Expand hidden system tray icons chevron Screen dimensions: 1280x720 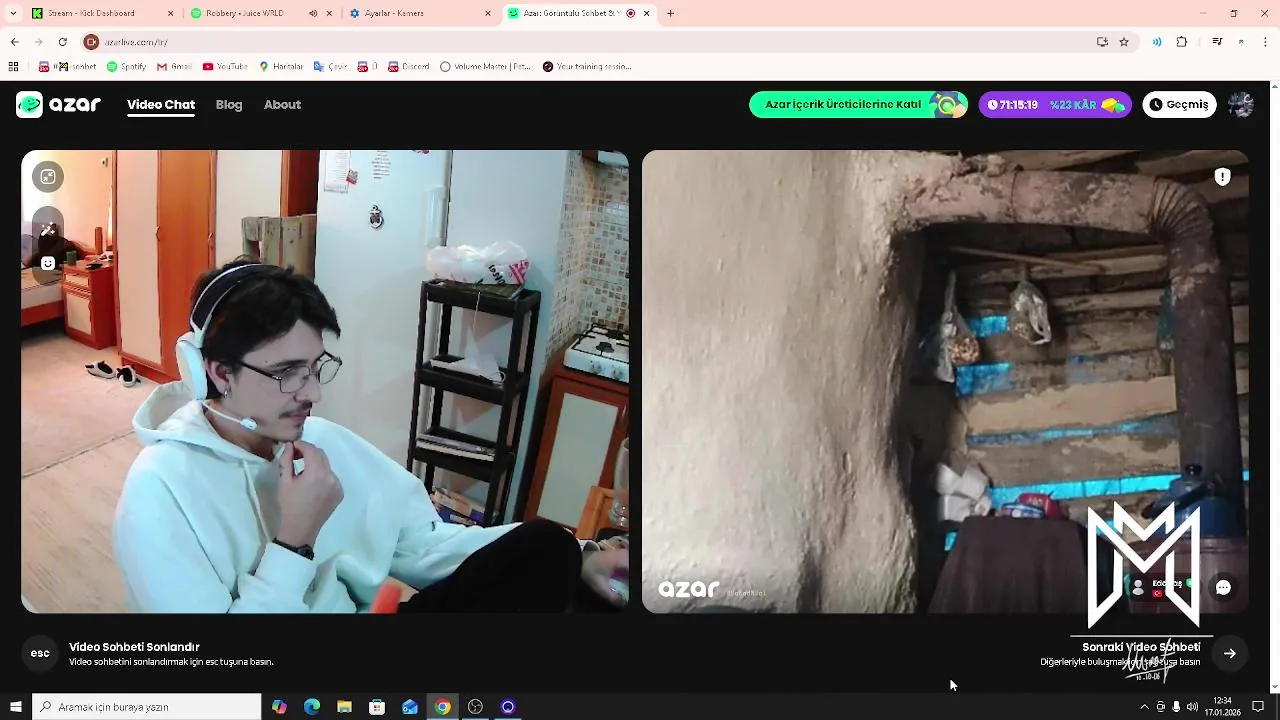(1144, 707)
